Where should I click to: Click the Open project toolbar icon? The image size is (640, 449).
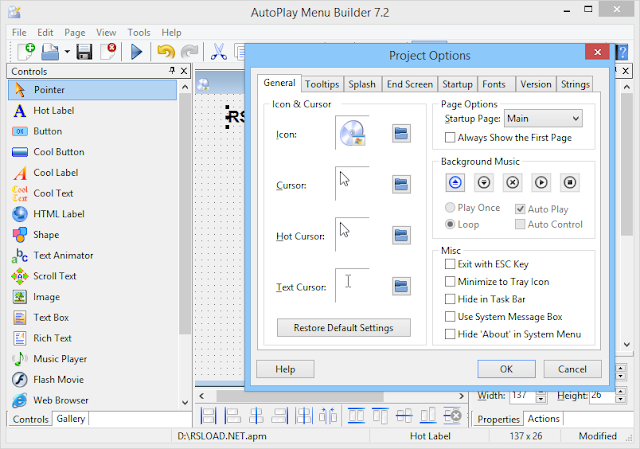50,52
